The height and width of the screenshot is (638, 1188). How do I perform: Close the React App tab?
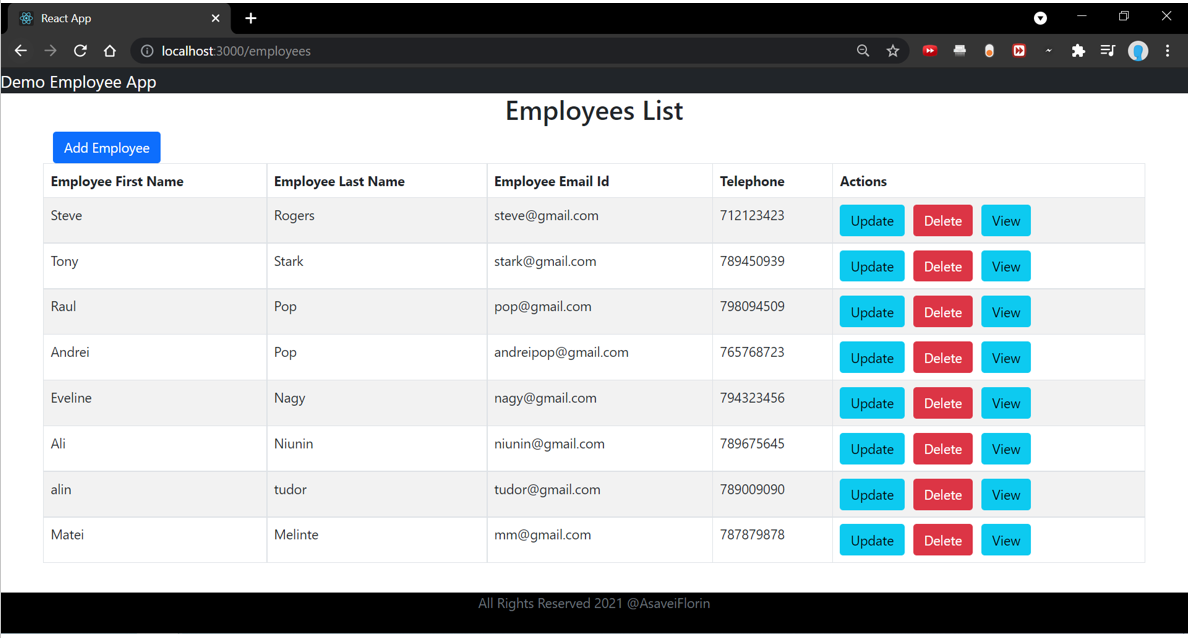[215, 18]
